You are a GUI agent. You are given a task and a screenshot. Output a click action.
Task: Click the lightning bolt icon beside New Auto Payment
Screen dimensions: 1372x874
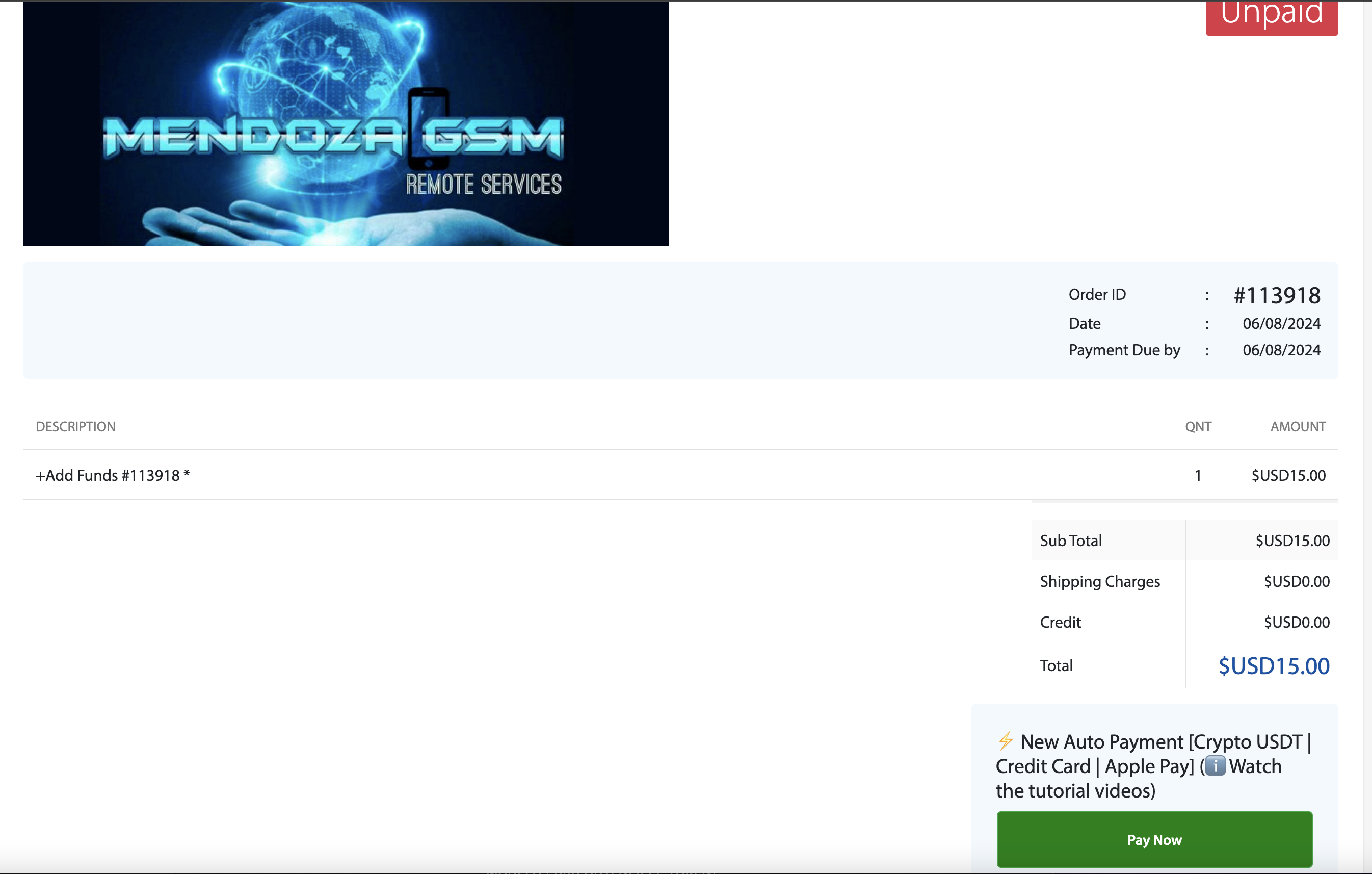1006,741
